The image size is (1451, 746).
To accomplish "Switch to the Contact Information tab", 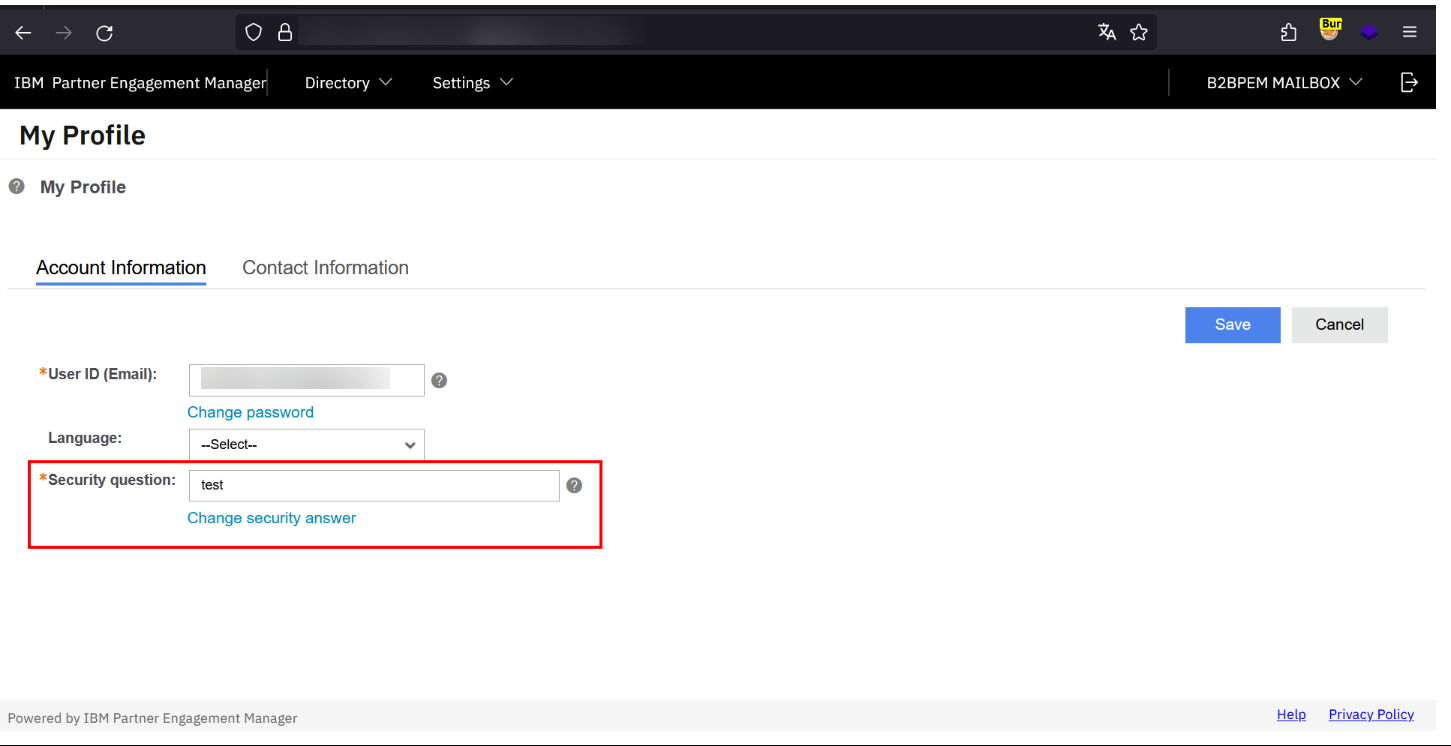I will [x=325, y=268].
